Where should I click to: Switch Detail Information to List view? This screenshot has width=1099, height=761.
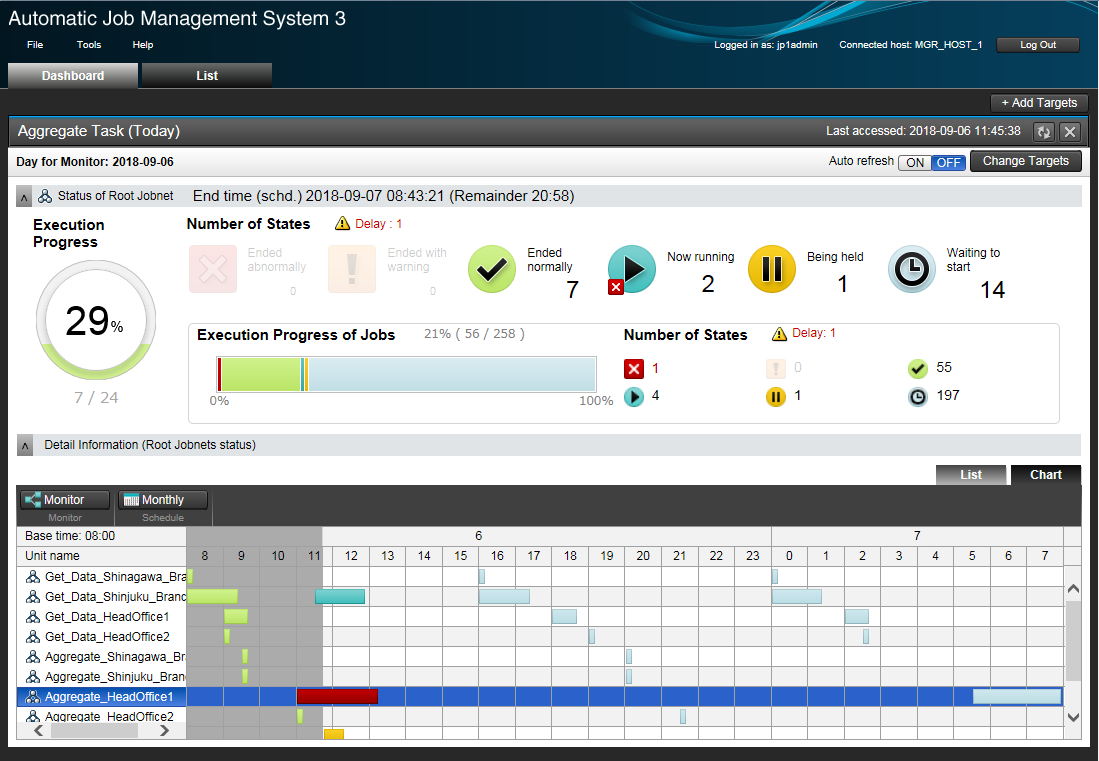pyautogui.click(x=971, y=474)
